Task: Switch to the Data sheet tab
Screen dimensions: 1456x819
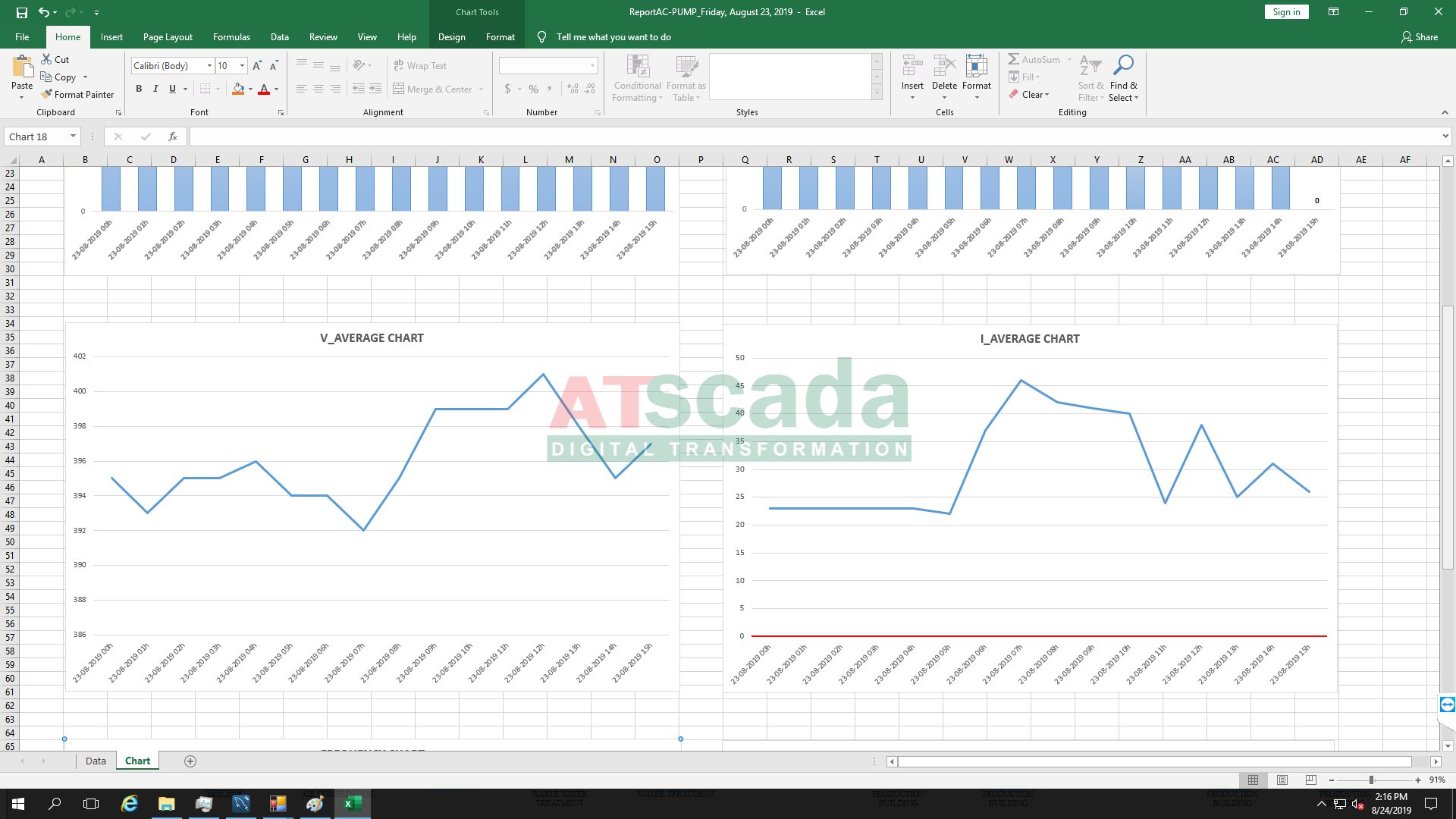Action: pos(96,761)
